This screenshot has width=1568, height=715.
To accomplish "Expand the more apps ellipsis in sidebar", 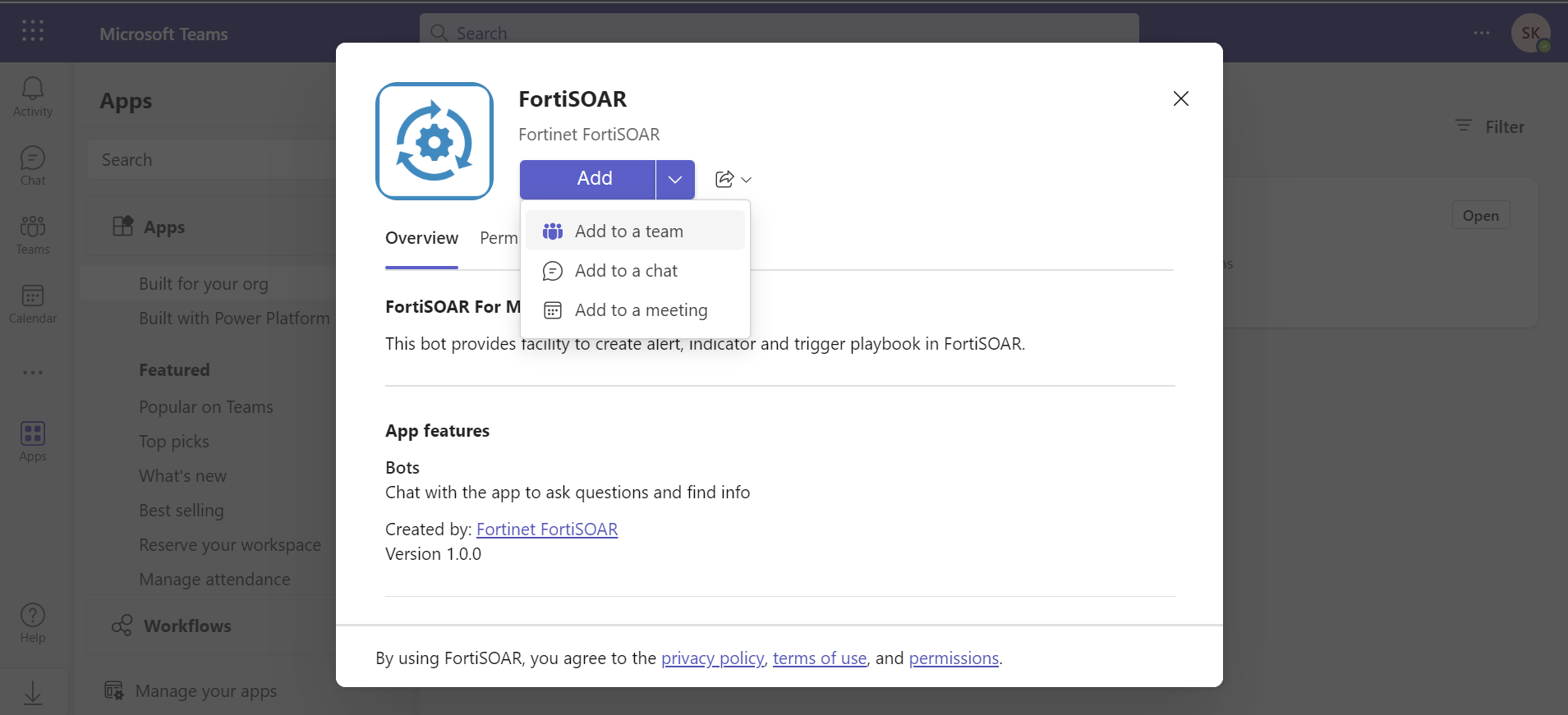I will (x=33, y=373).
